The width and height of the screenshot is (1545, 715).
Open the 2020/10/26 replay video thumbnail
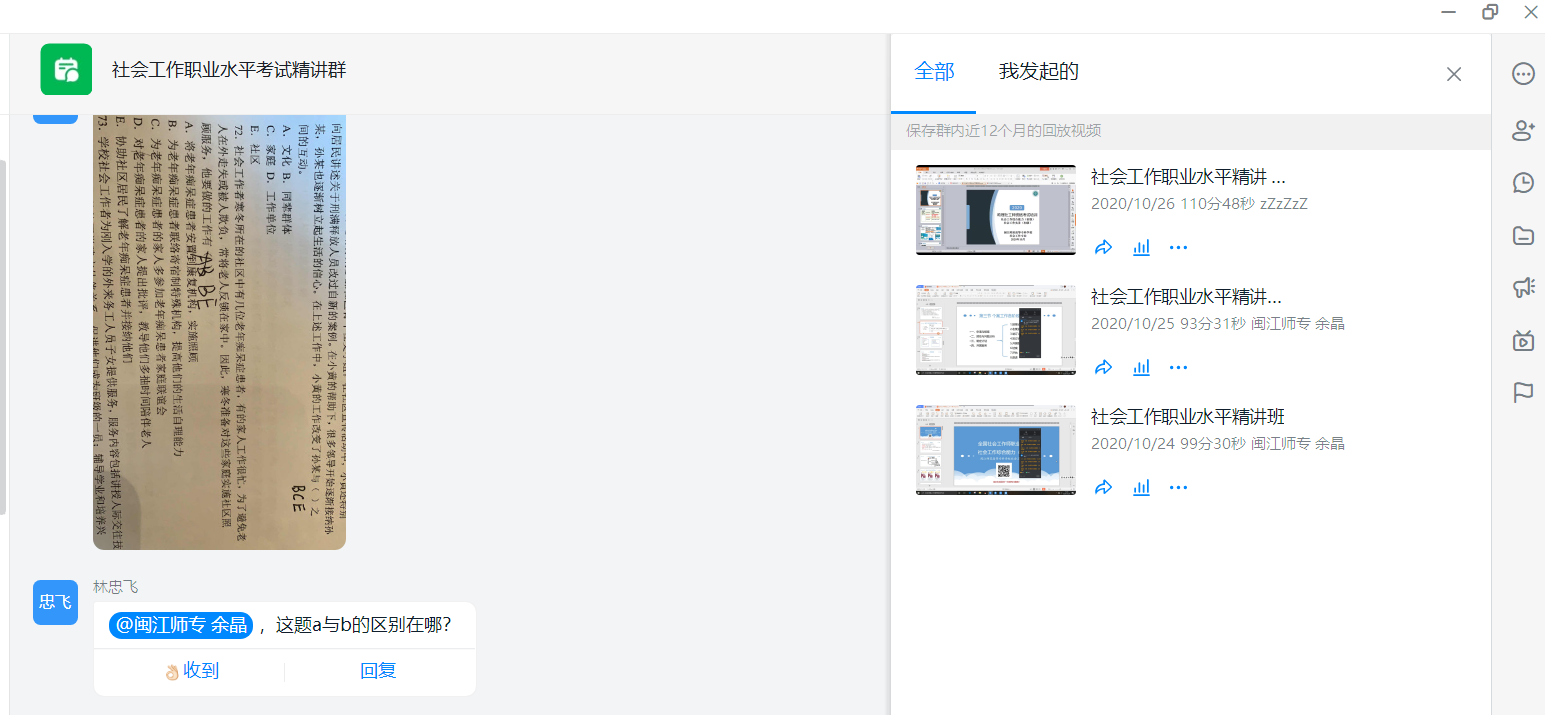point(995,210)
